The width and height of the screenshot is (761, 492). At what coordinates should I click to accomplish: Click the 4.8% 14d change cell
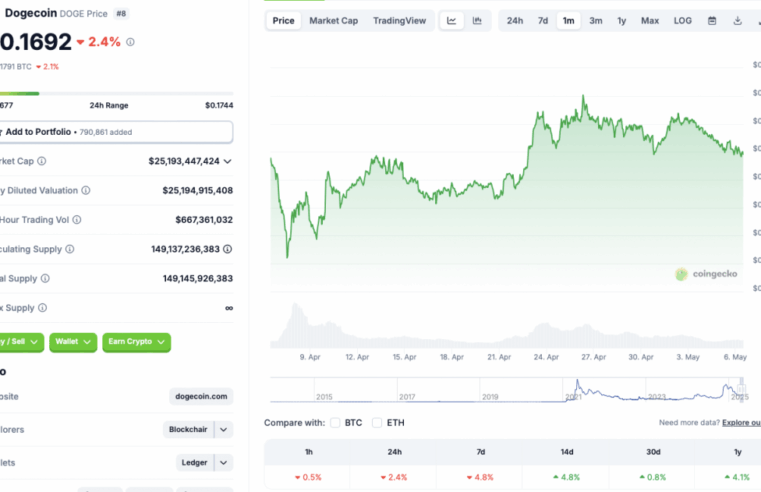(566, 477)
